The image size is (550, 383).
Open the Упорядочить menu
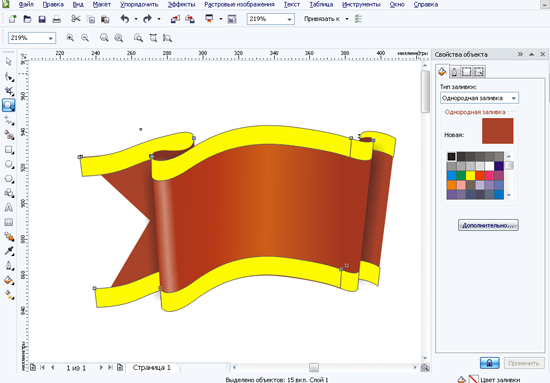coord(139,5)
